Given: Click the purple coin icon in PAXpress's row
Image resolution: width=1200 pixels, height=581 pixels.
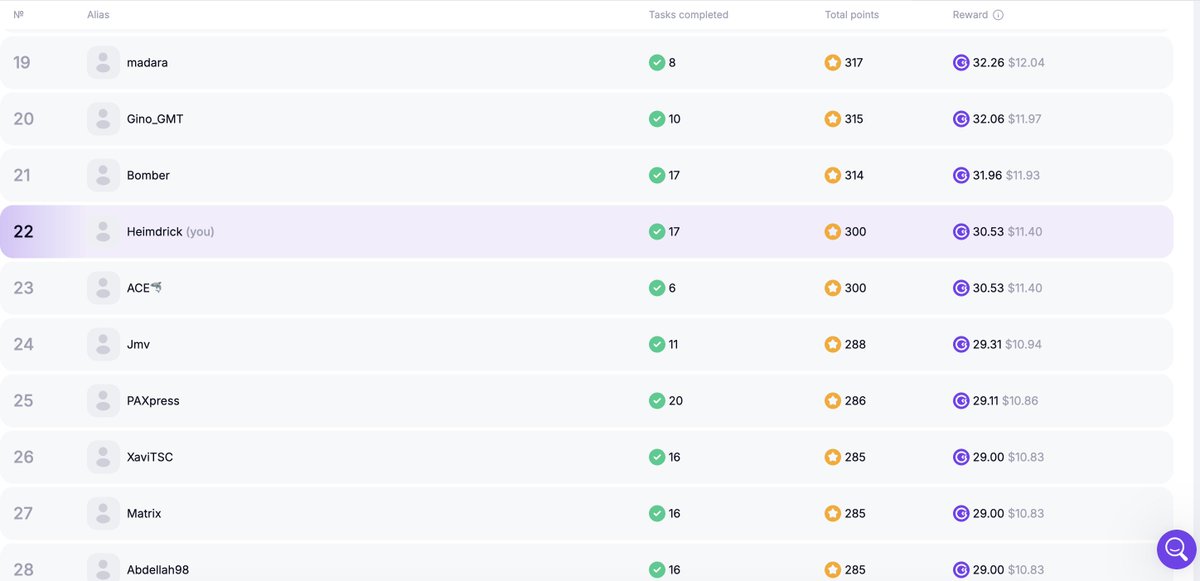Looking at the screenshot, I should tap(961, 401).
